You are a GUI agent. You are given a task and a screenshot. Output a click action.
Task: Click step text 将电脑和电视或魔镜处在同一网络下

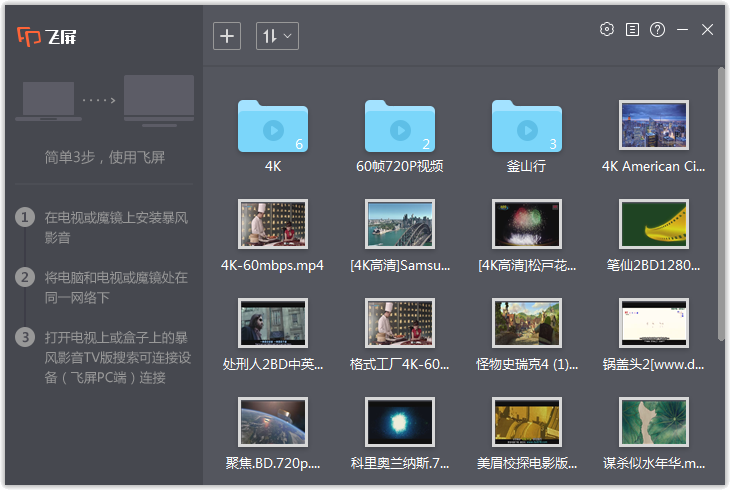coord(116,287)
